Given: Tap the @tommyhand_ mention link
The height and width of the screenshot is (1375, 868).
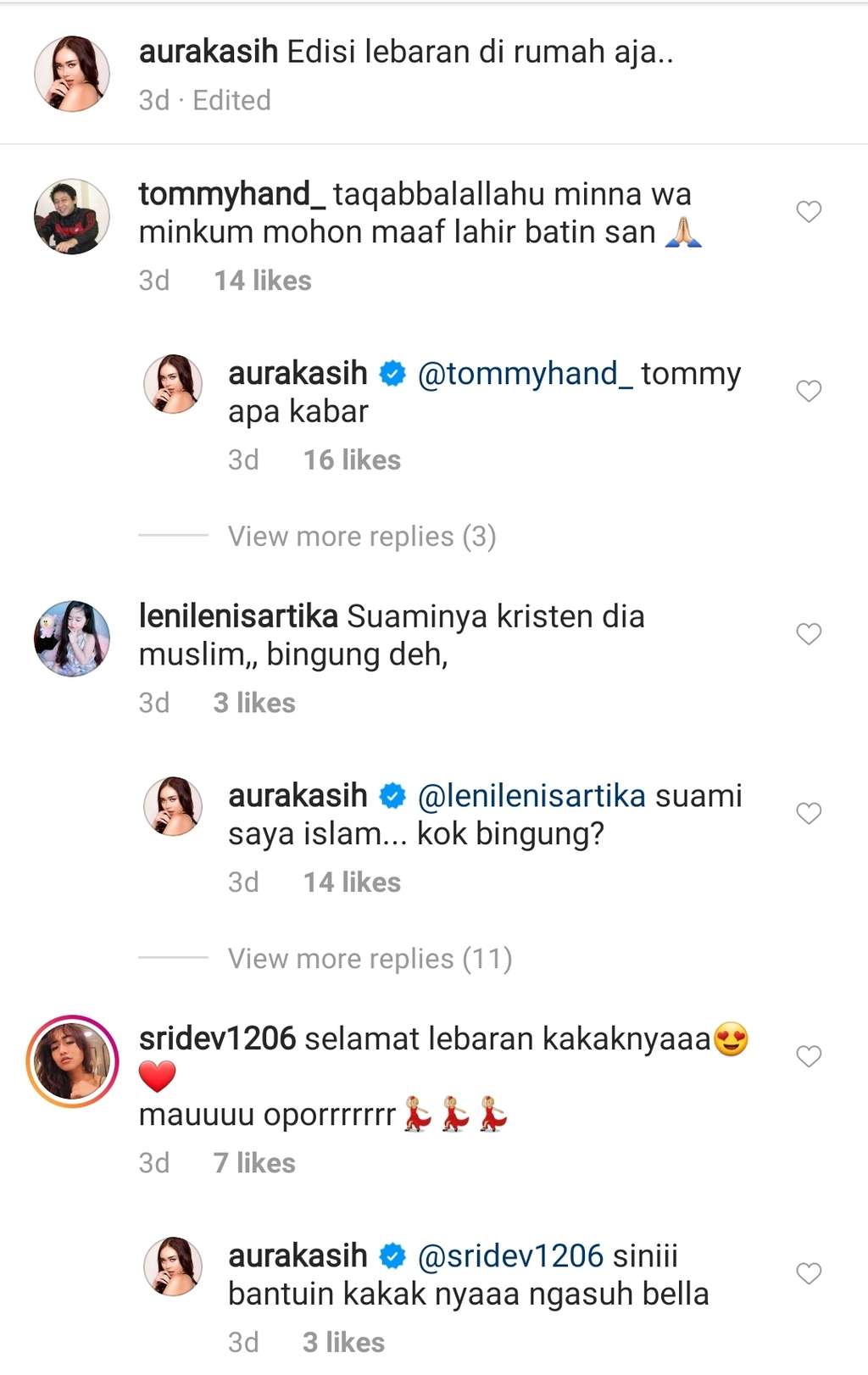Looking at the screenshot, I should pos(525,374).
